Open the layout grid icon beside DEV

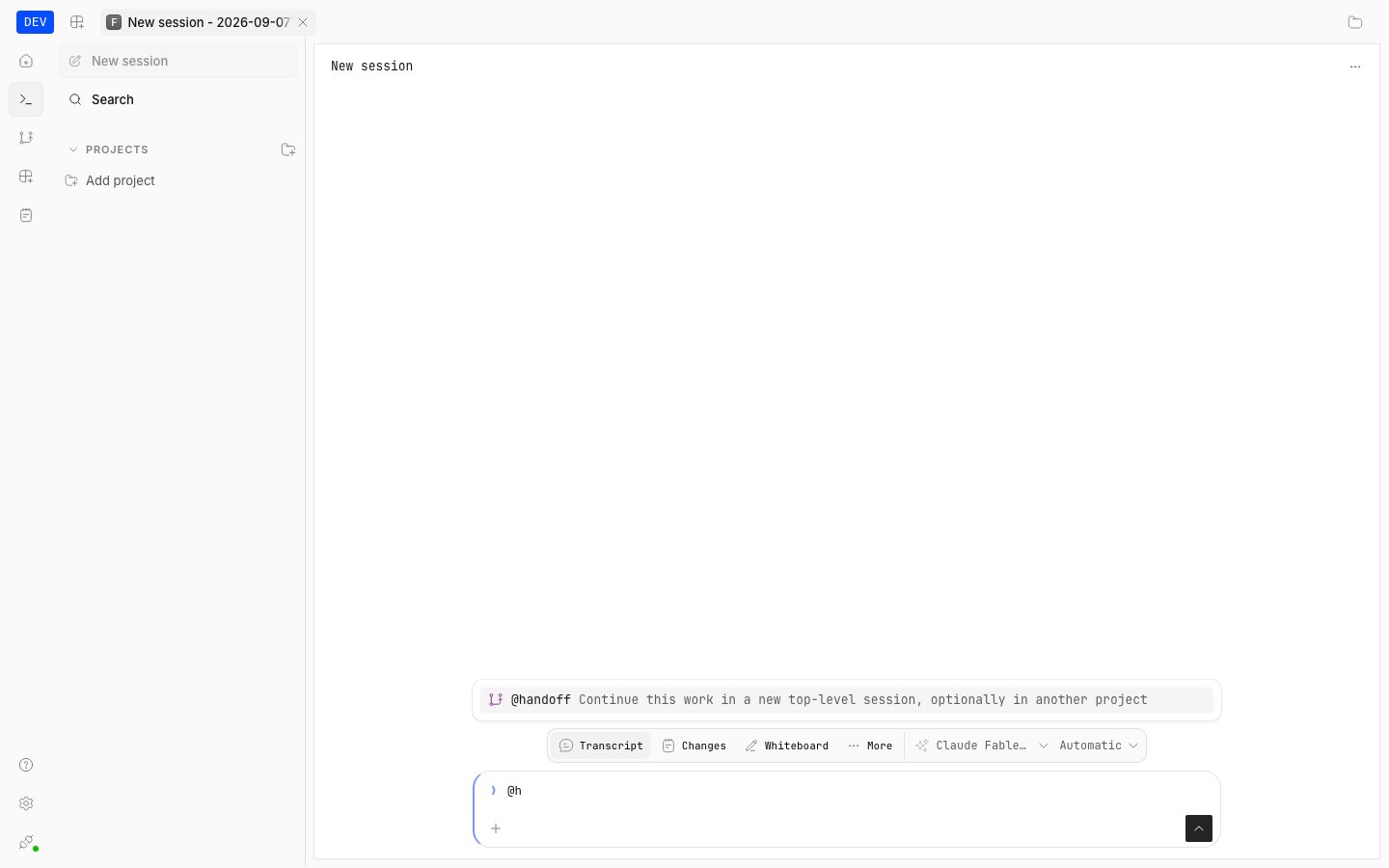pos(77,22)
